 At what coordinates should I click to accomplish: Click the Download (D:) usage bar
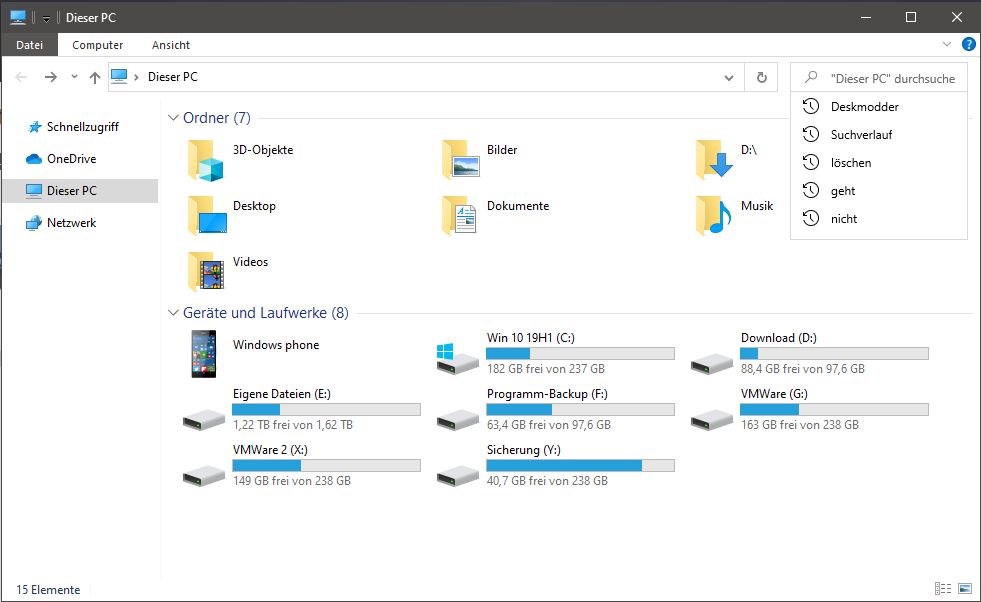834,354
